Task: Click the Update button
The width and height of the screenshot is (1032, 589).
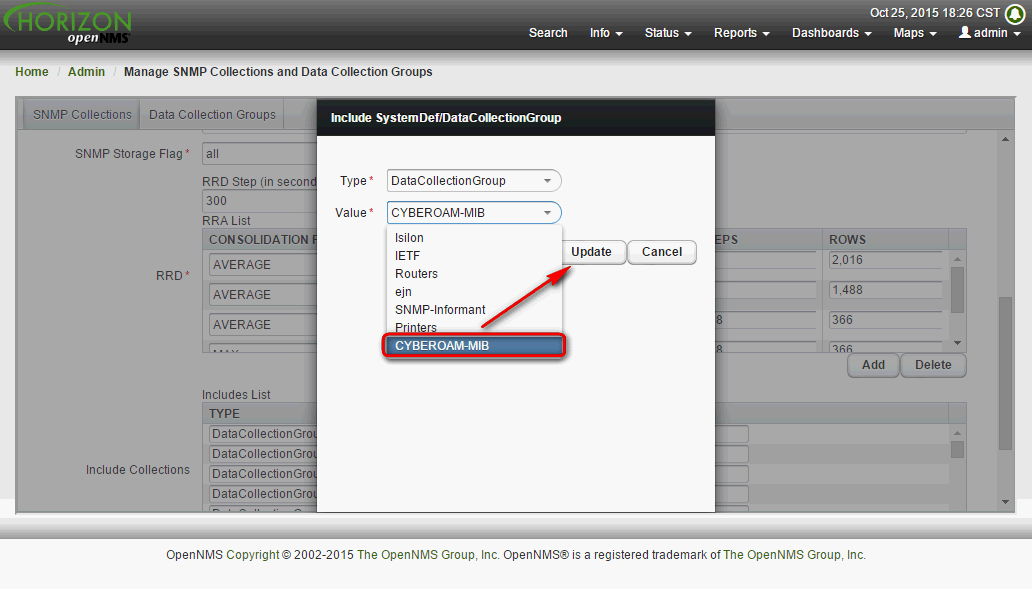Action: point(592,252)
